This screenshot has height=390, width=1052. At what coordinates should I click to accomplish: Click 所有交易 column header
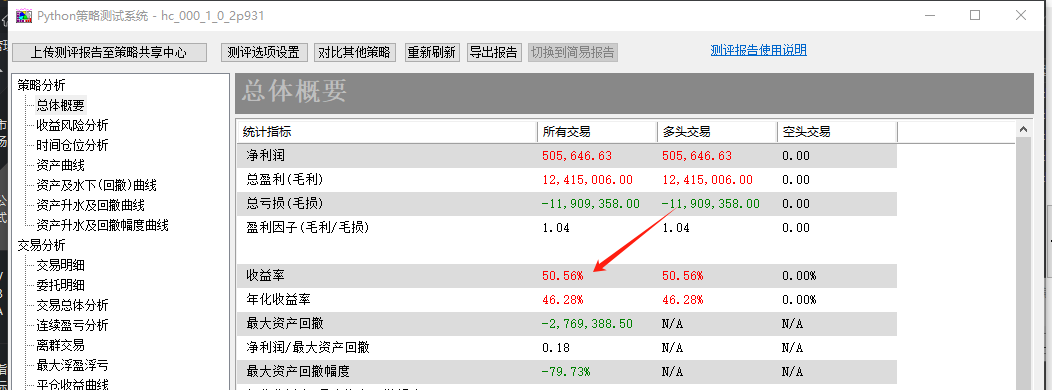pos(596,132)
